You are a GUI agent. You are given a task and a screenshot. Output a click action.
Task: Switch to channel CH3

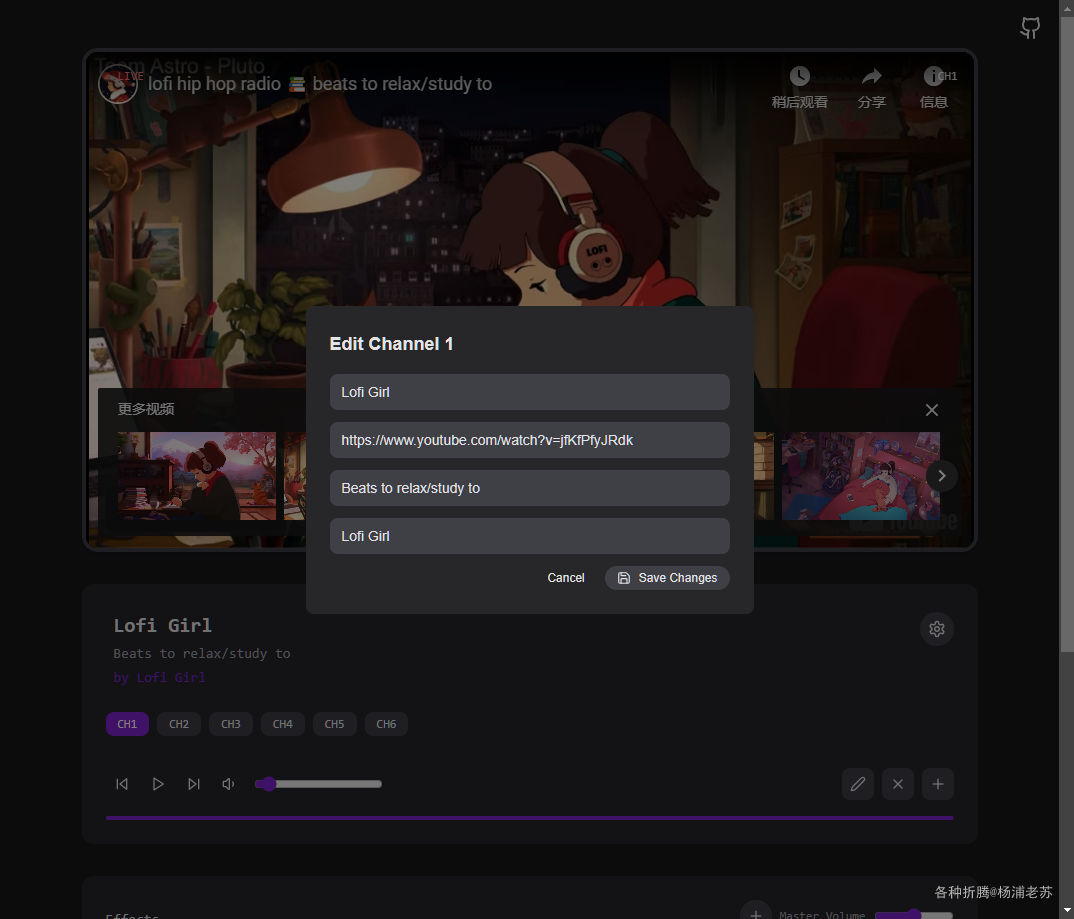coord(231,724)
